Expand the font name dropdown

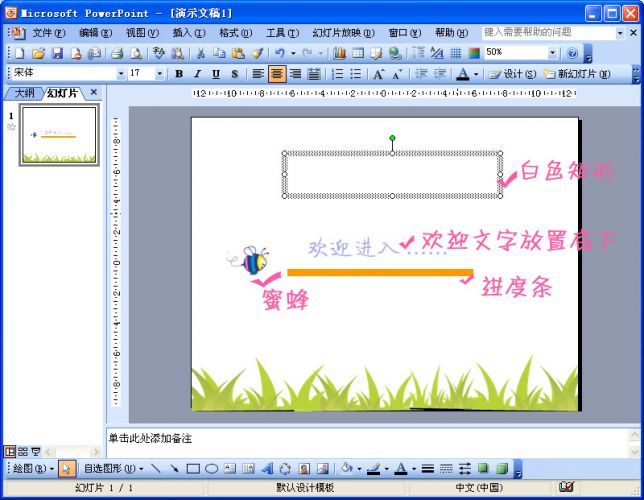tap(121, 74)
